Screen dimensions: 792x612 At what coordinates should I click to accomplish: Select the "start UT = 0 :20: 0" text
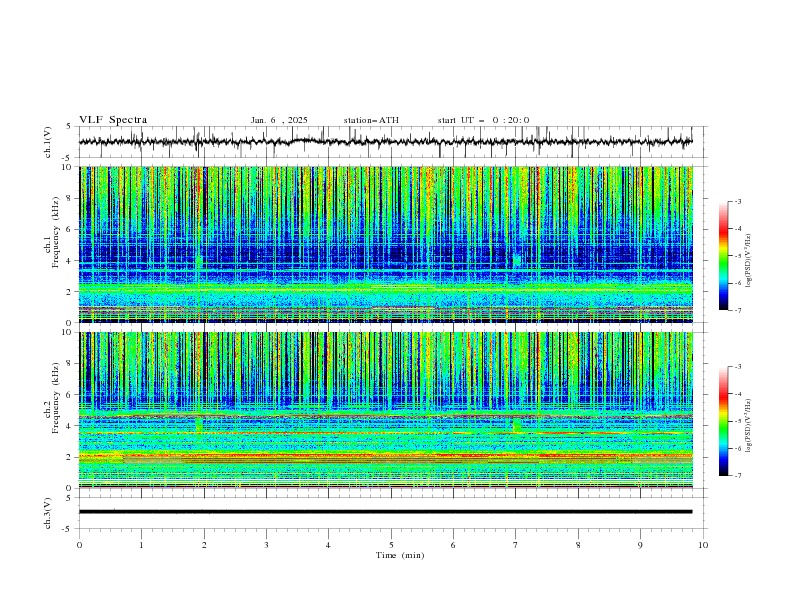coord(483,120)
